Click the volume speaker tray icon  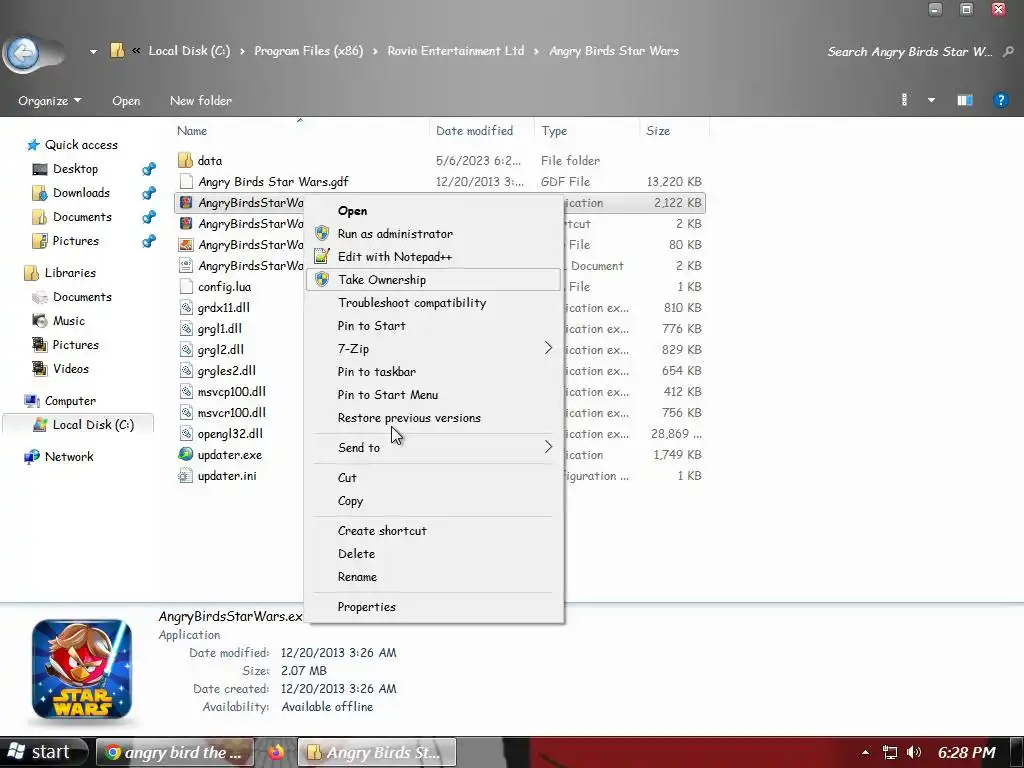(914, 752)
